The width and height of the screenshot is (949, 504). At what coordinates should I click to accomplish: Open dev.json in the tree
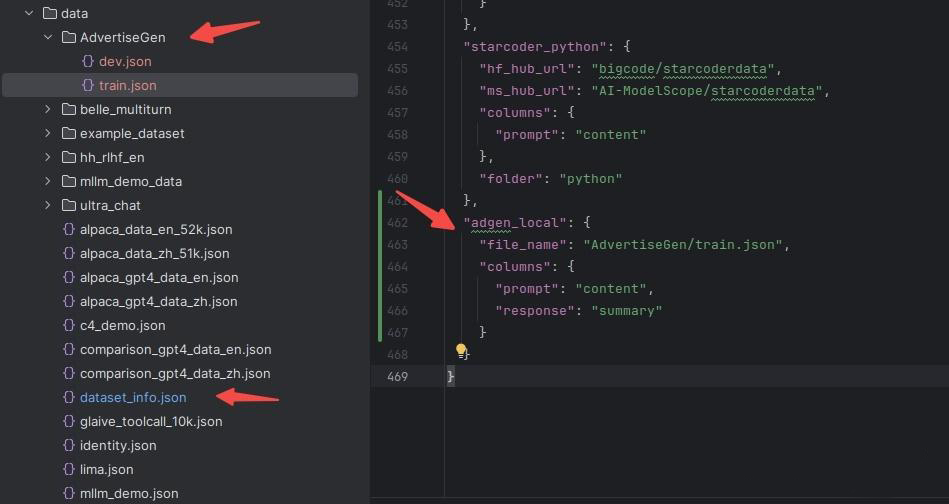click(x=125, y=61)
